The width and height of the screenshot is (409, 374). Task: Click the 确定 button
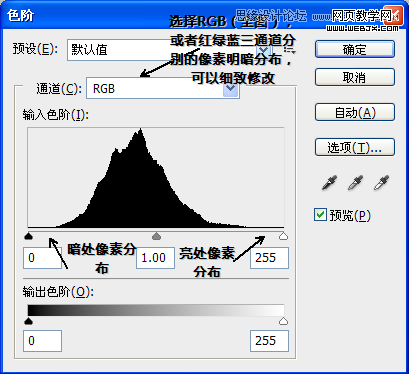[x=355, y=49]
